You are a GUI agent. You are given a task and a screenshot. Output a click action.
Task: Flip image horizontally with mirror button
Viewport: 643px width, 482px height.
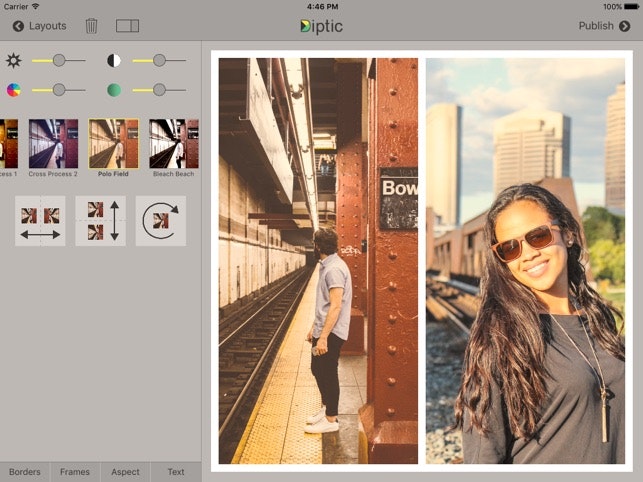pos(40,221)
